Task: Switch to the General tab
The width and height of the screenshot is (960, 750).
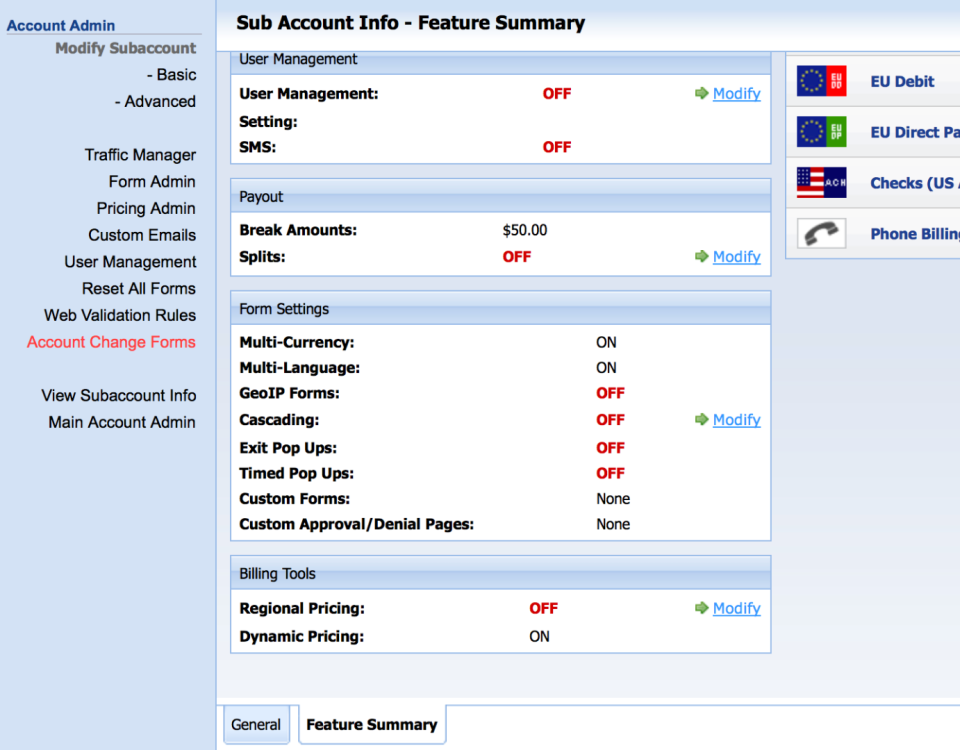Action: pyautogui.click(x=256, y=724)
